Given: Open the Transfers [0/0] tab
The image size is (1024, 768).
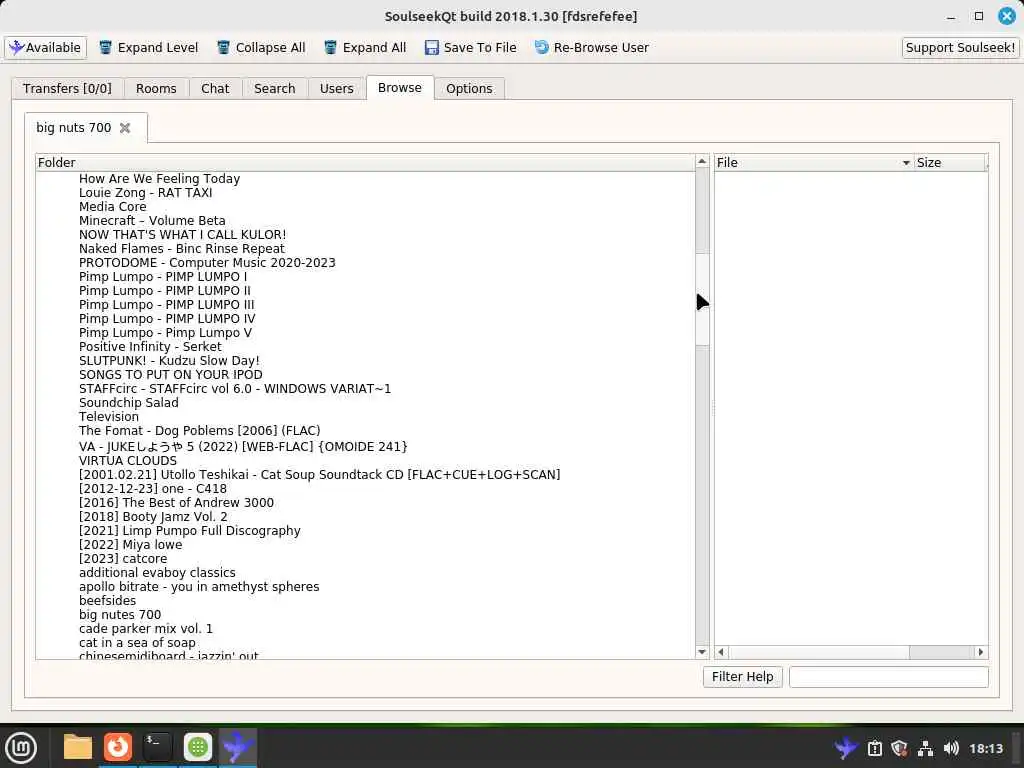Looking at the screenshot, I should (x=67, y=88).
